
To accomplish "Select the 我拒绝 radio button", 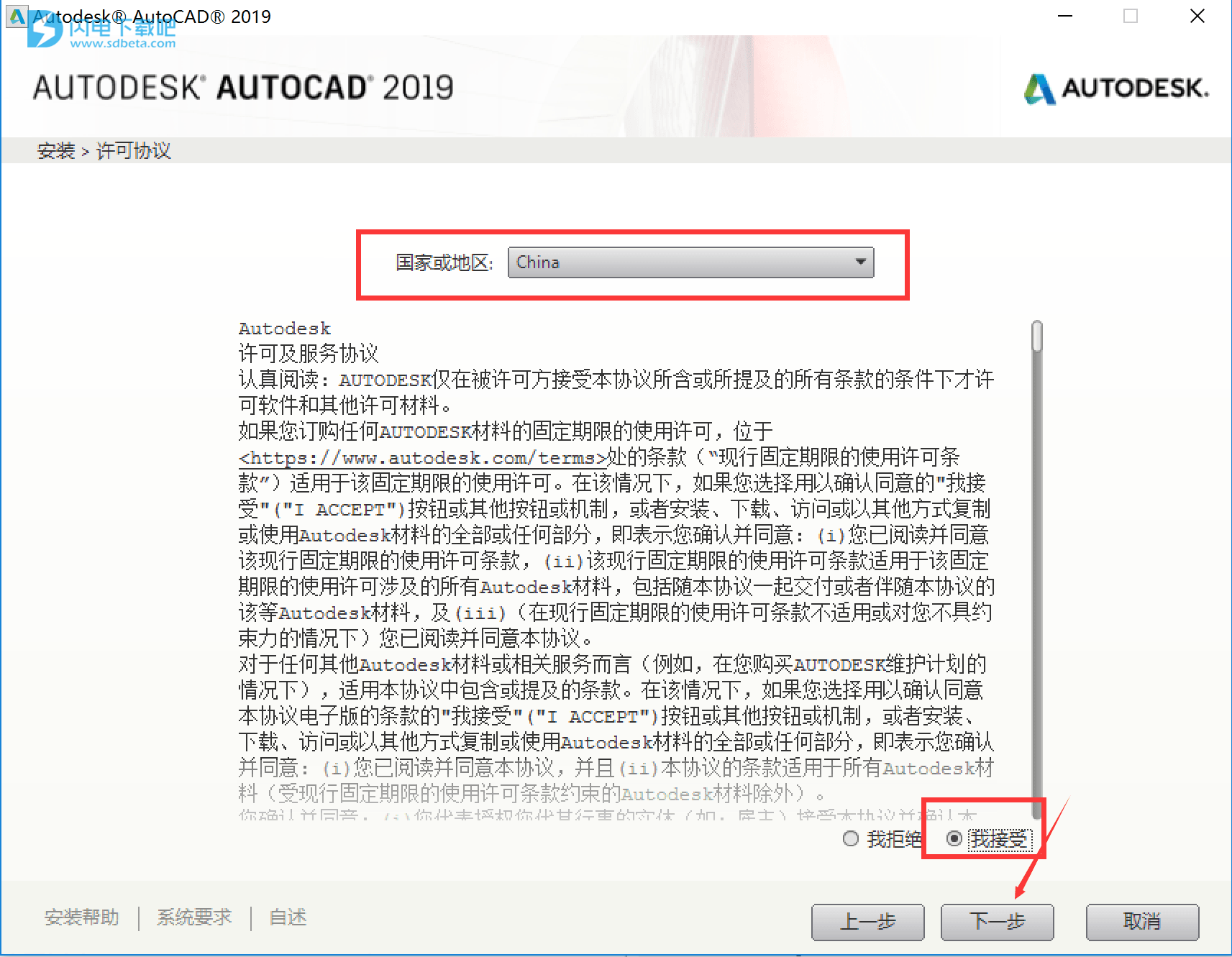I will (x=851, y=839).
